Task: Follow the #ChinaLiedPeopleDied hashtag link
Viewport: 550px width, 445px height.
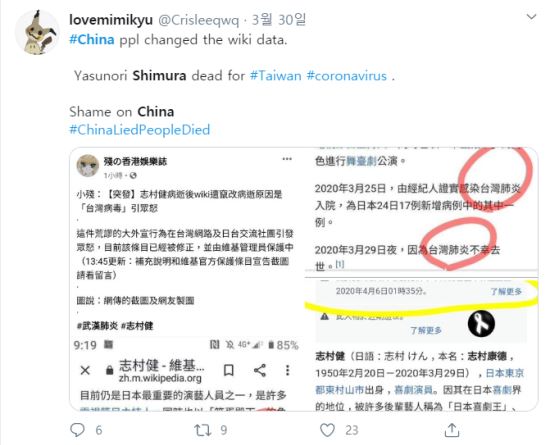Action: coord(140,130)
